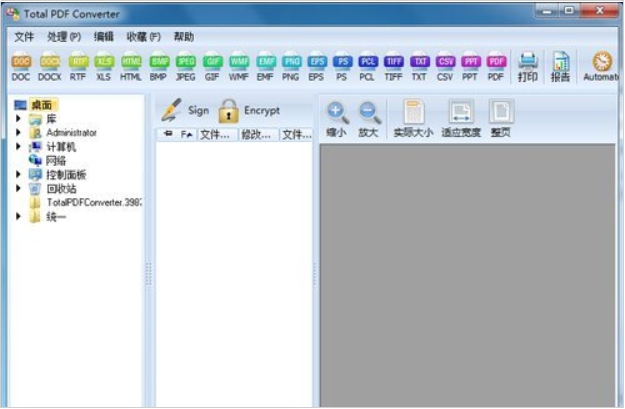Expand the 控制面板 tree node
Screen dimensions: 625x409
(x=18, y=174)
